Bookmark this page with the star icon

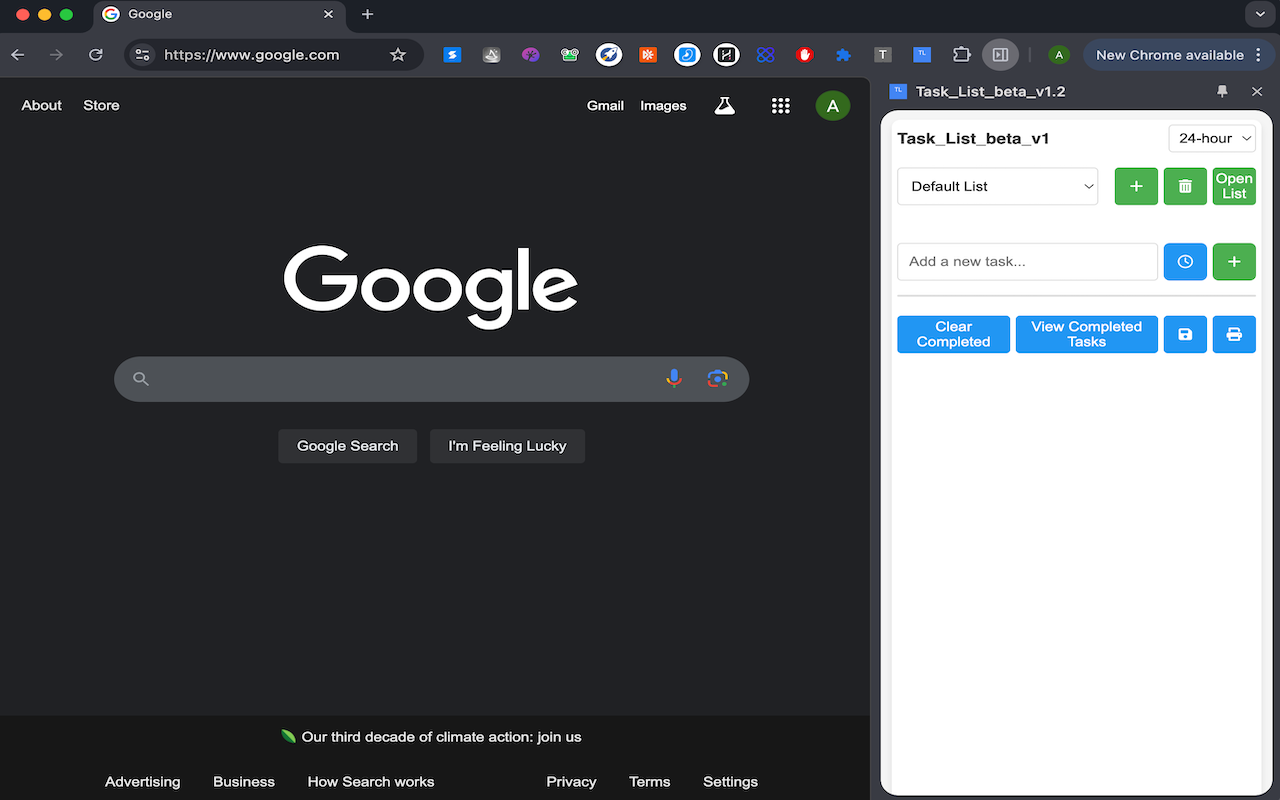coord(398,55)
